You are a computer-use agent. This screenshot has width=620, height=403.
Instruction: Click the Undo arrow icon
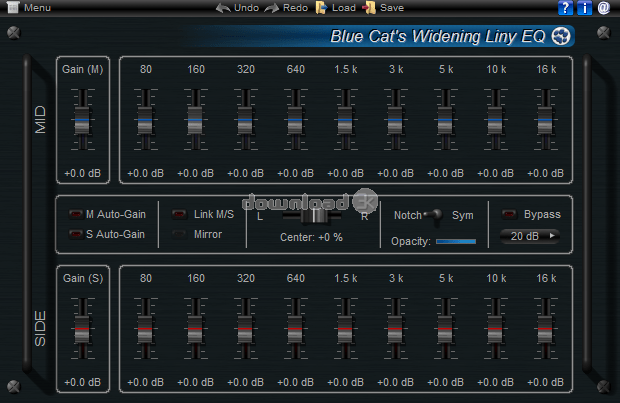(223, 8)
